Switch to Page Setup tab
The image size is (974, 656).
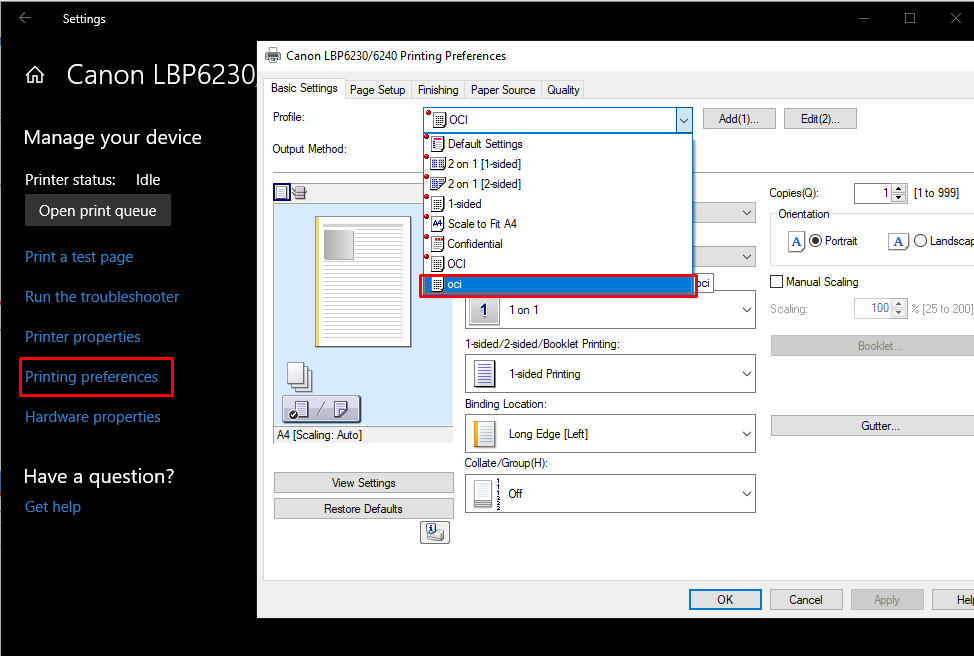pyautogui.click(x=377, y=90)
